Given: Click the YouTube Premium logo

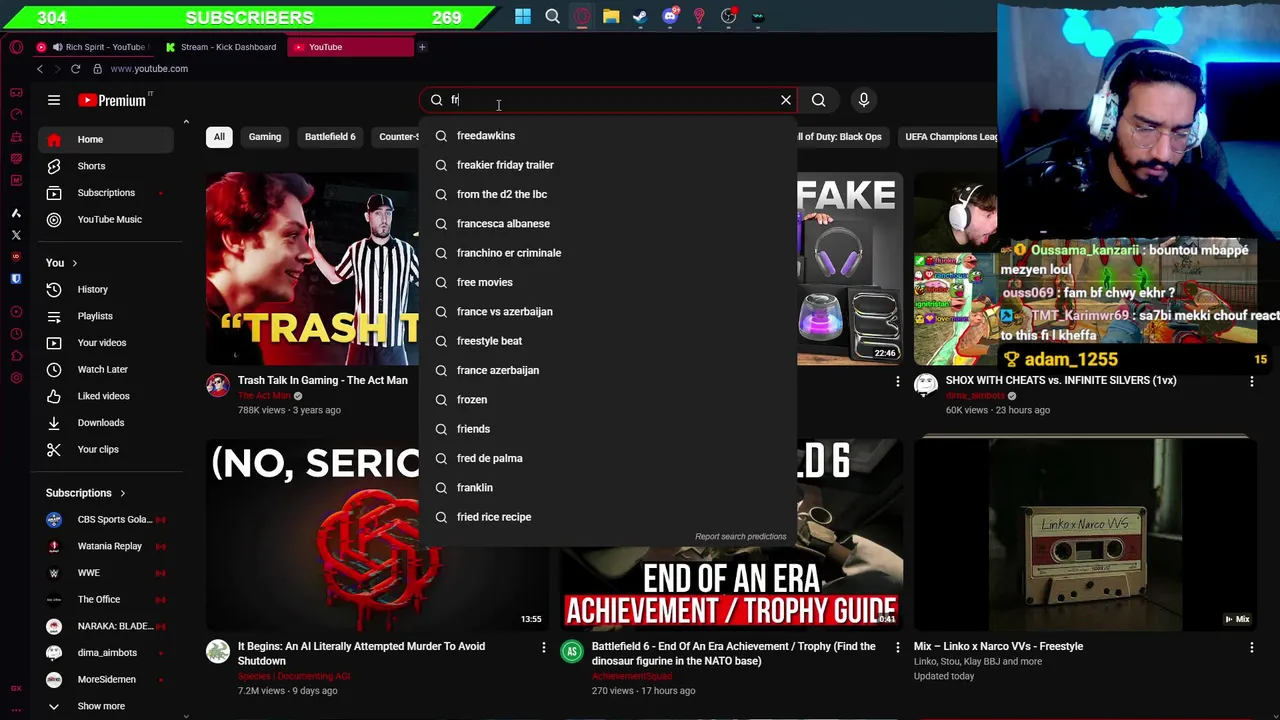Looking at the screenshot, I should 115,100.
